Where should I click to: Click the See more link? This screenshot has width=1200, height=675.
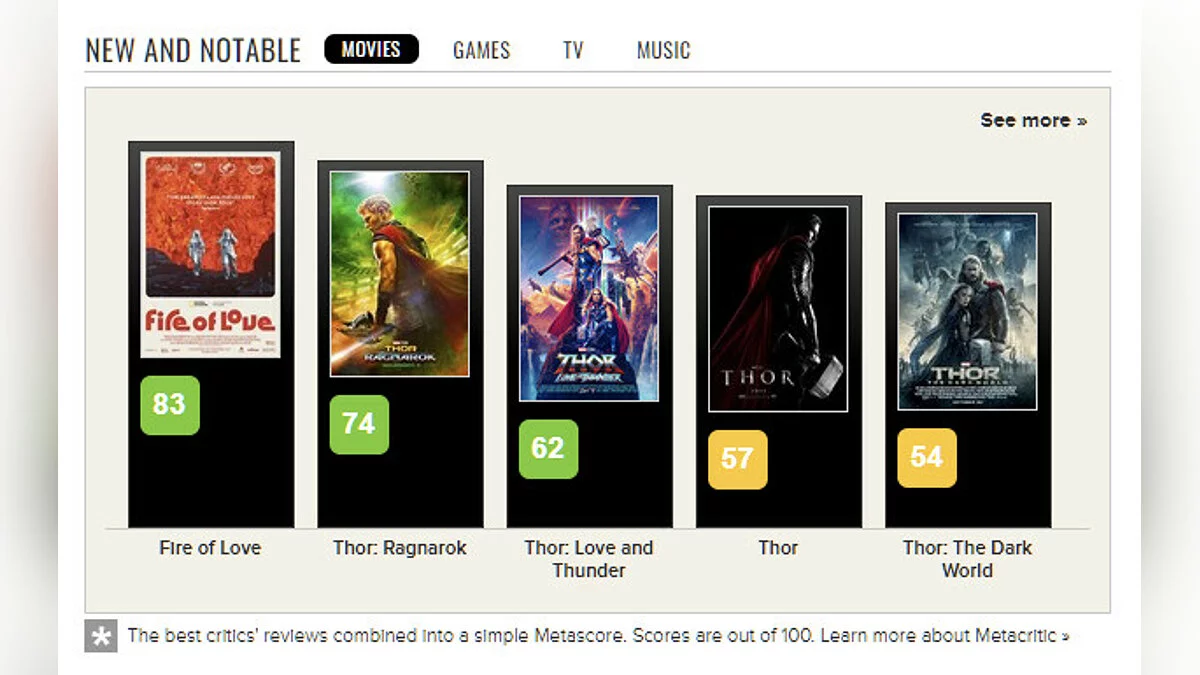pos(1033,120)
